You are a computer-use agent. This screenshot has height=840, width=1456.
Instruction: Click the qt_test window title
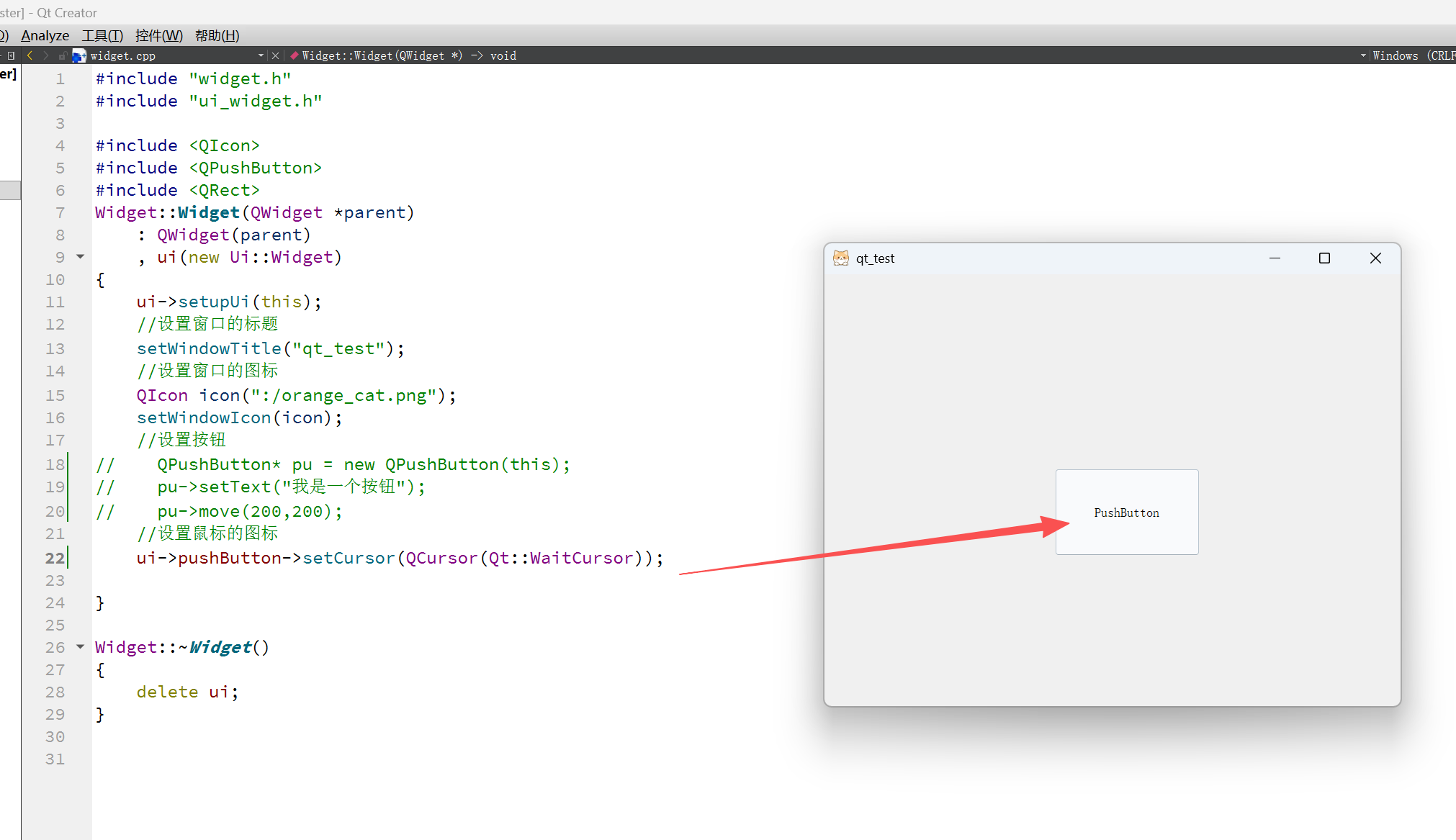point(875,258)
